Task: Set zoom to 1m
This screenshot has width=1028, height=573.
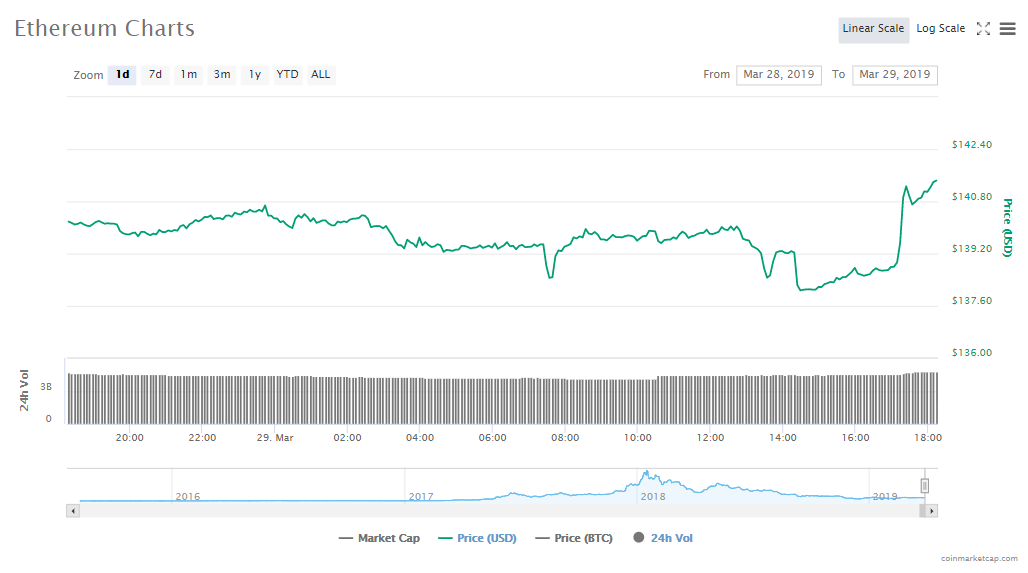Action: click(x=188, y=75)
